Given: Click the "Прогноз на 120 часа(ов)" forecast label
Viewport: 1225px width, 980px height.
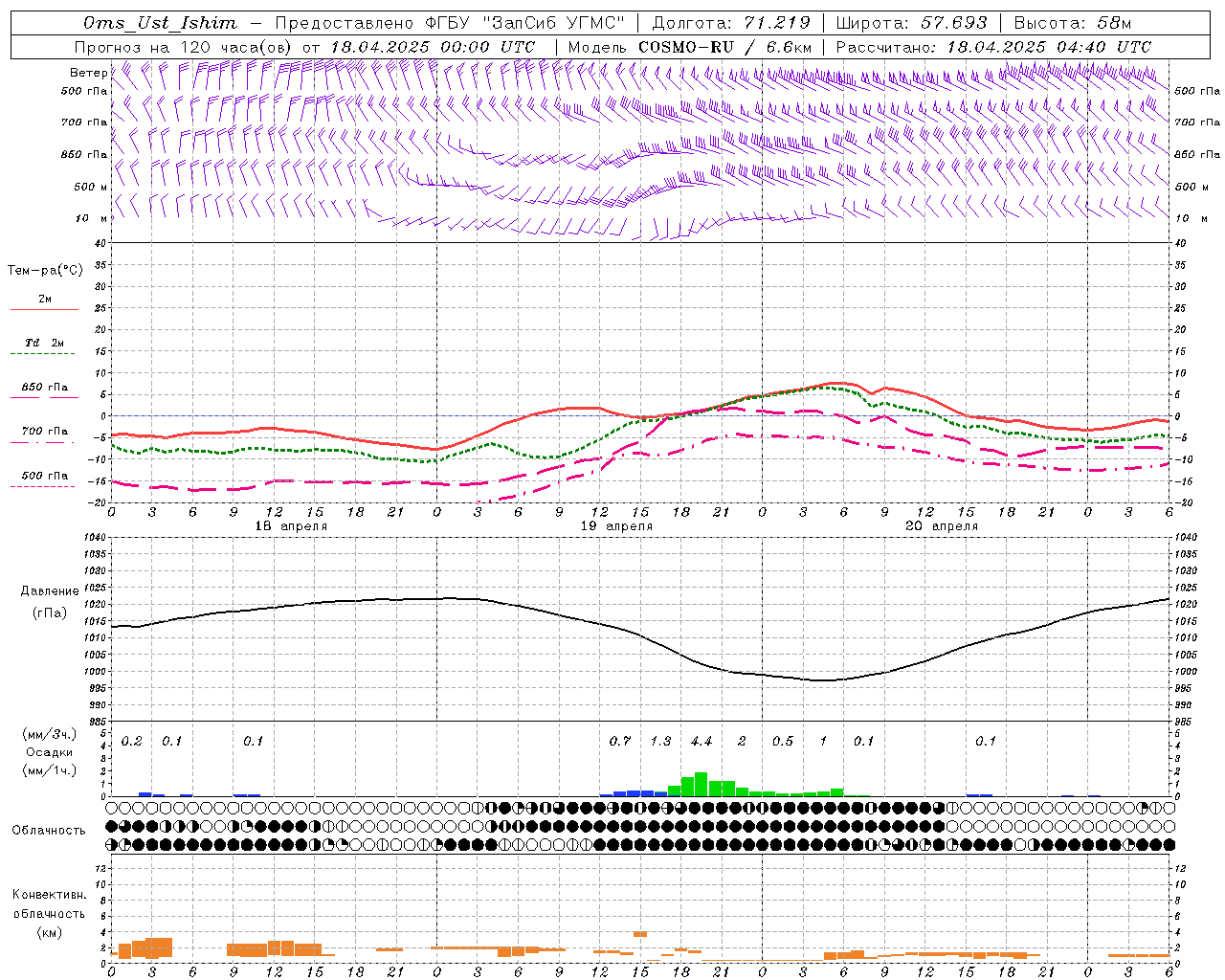Looking at the screenshot, I should tap(185, 47).
